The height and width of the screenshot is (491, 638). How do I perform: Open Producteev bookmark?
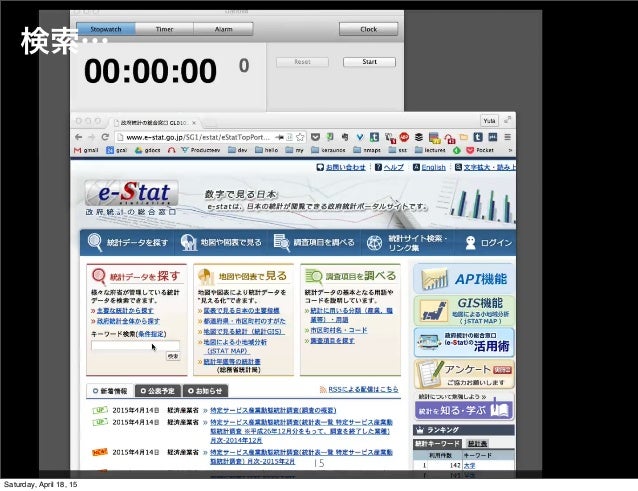[x=201, y=150]
